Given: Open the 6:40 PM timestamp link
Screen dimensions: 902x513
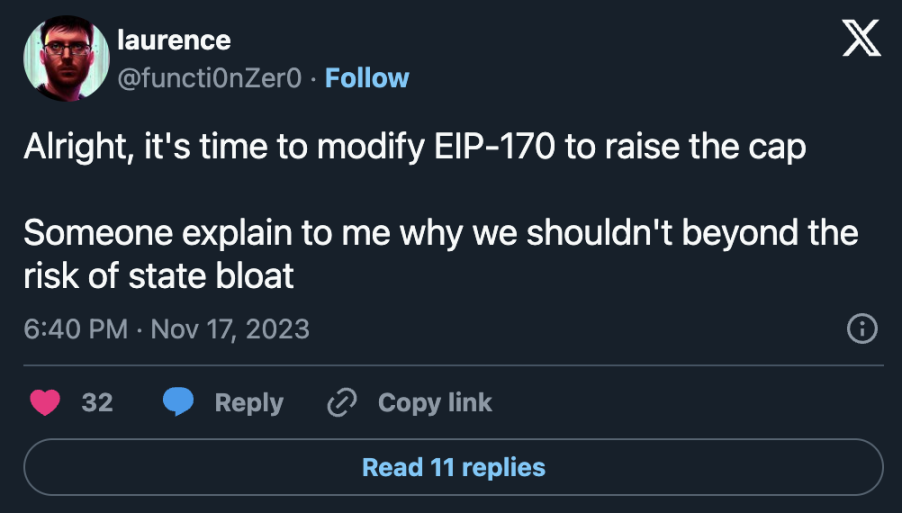Looking at the screenshot, I should click(x=75, y=329).
